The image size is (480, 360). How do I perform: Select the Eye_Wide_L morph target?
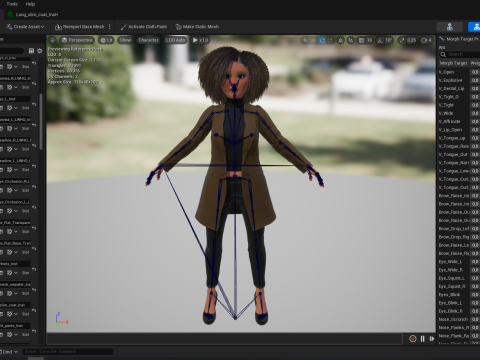tap(450, 262)
